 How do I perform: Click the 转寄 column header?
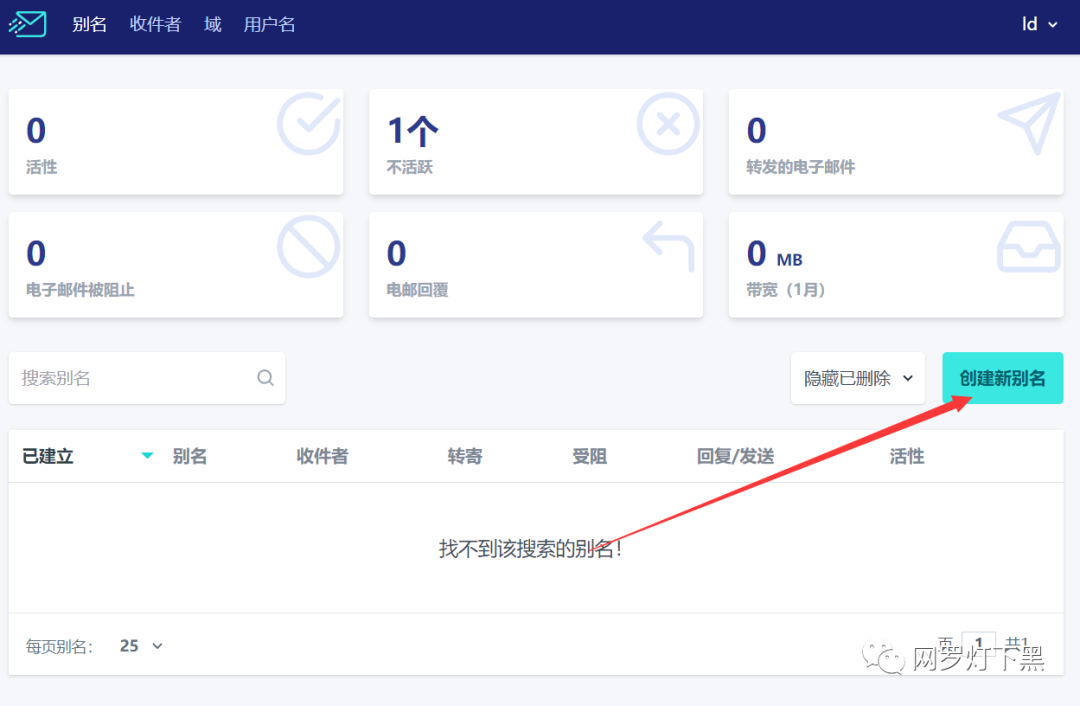pos(465,456)
